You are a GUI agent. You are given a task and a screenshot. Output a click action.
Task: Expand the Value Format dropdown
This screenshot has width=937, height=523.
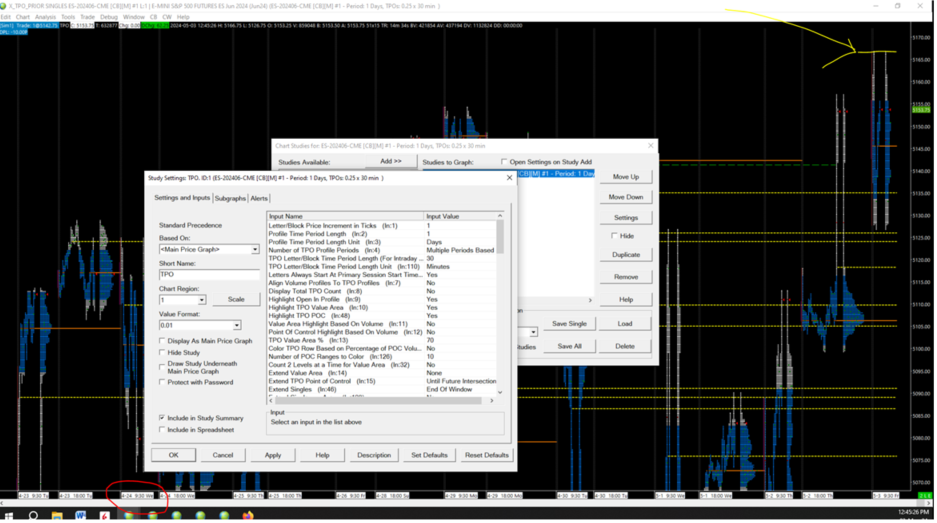point(237,325)
